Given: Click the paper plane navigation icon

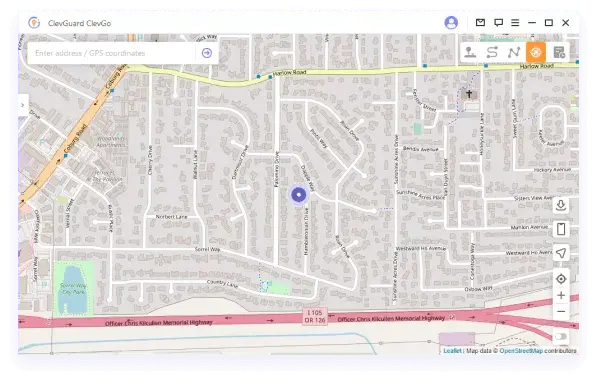Looking at the screenshot, I should tap(561, 253).
